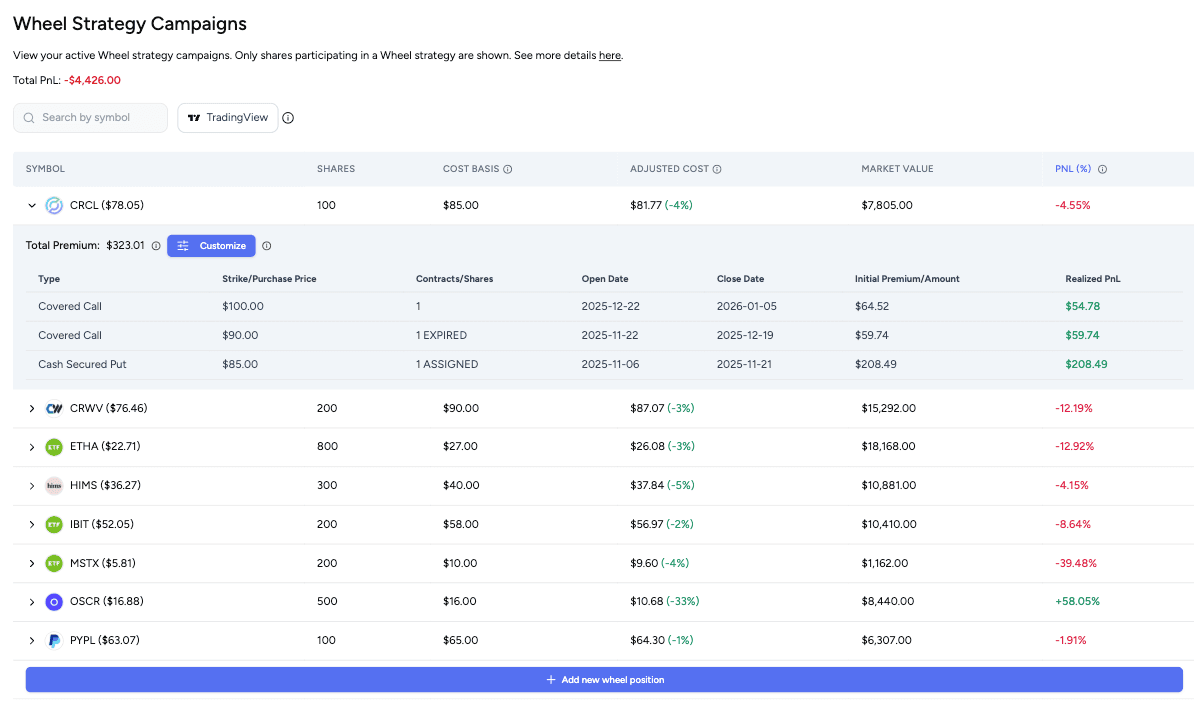The image size is (1194, 701).
Task: Click the Oscar logo beside OSCR
Action: [54, 602]
